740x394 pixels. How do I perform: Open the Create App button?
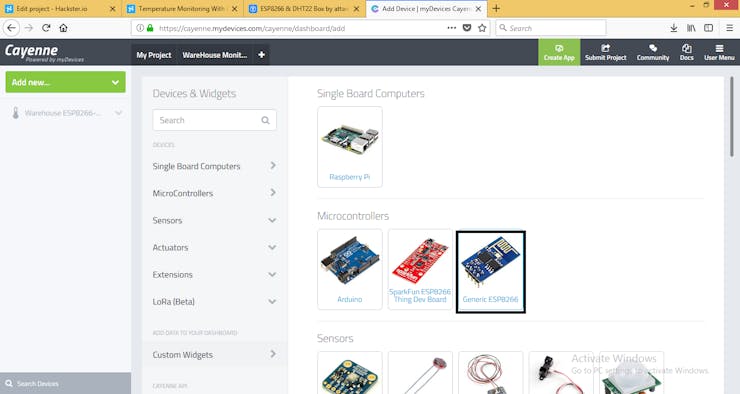pos(559,52)
